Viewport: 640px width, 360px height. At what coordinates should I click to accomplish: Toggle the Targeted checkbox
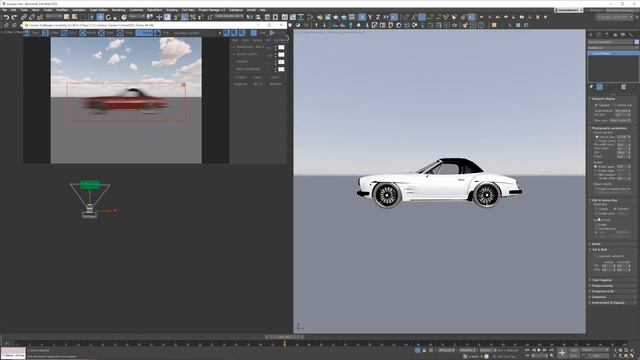[596, 105]
